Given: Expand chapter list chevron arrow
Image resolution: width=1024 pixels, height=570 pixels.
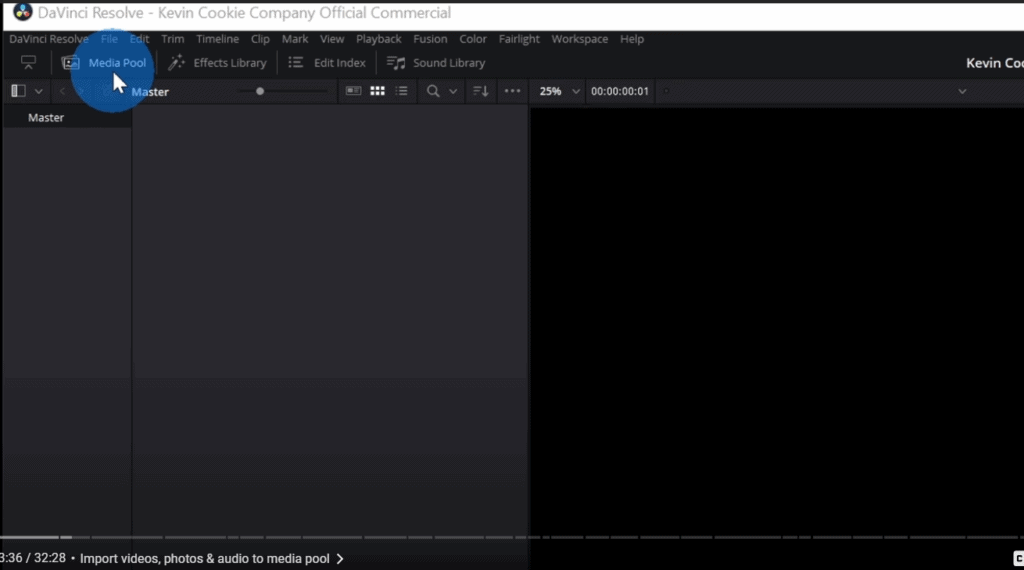Looking at the screenshot, I should (340, 559).
